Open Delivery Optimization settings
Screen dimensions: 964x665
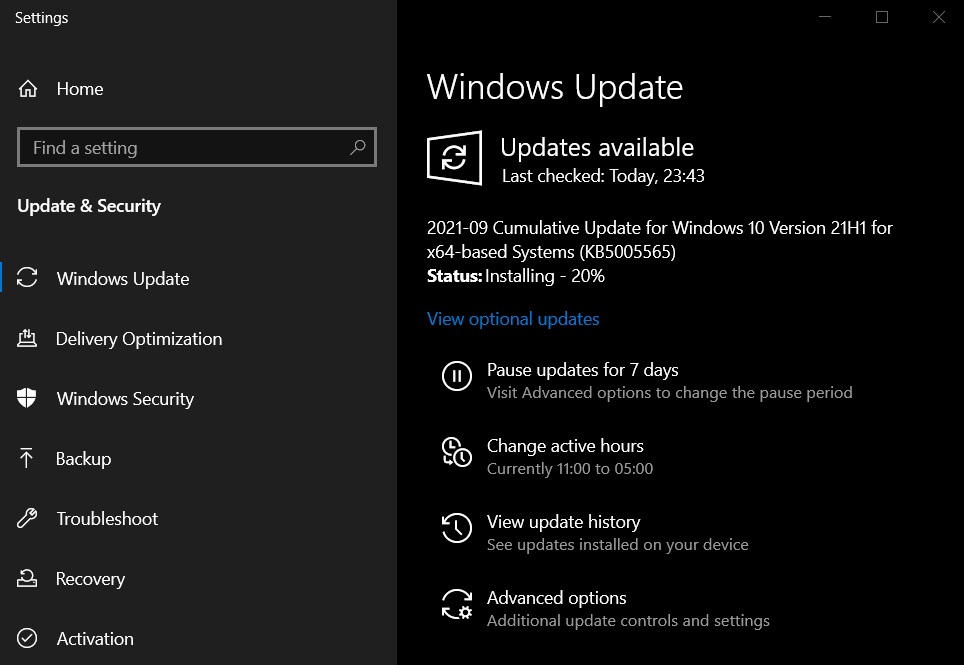pyautogui.click(x=138, y=339)
